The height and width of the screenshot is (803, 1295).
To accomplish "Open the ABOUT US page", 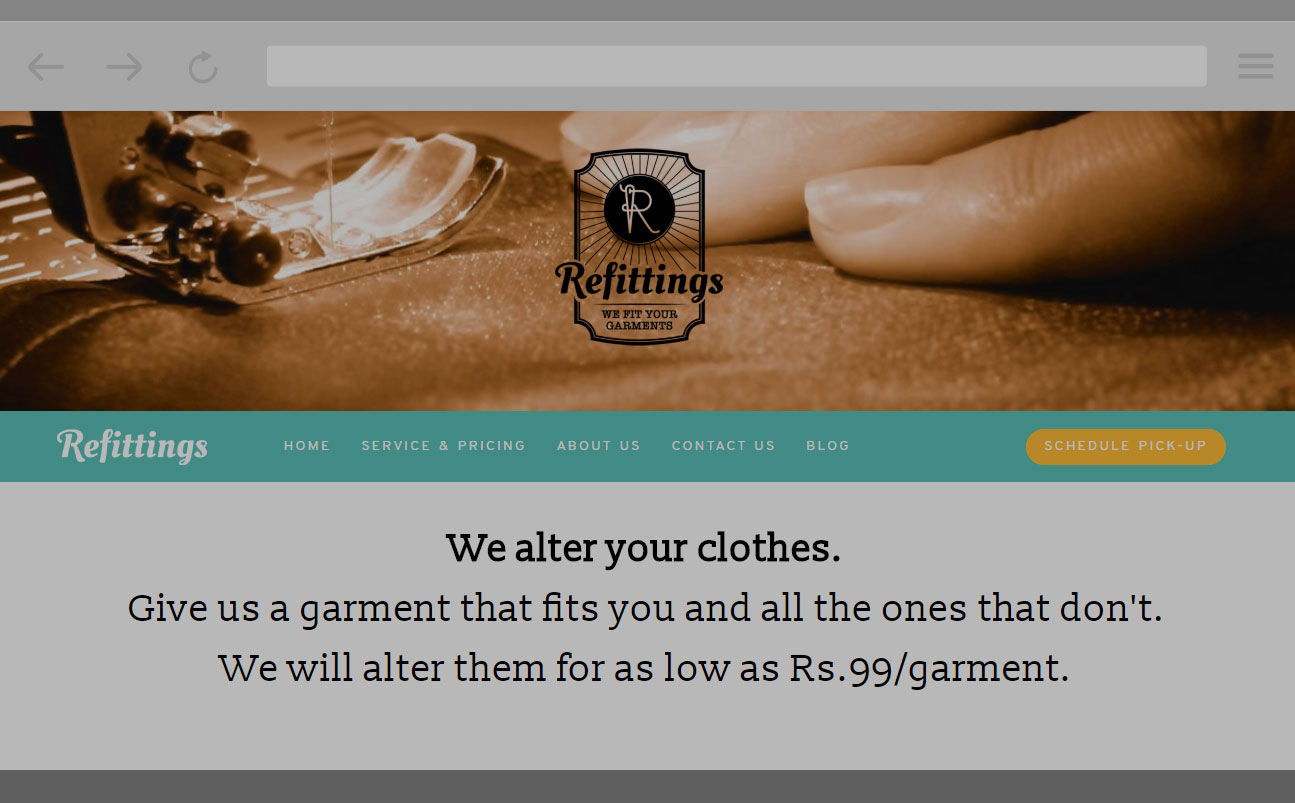I will click(598, 446).
